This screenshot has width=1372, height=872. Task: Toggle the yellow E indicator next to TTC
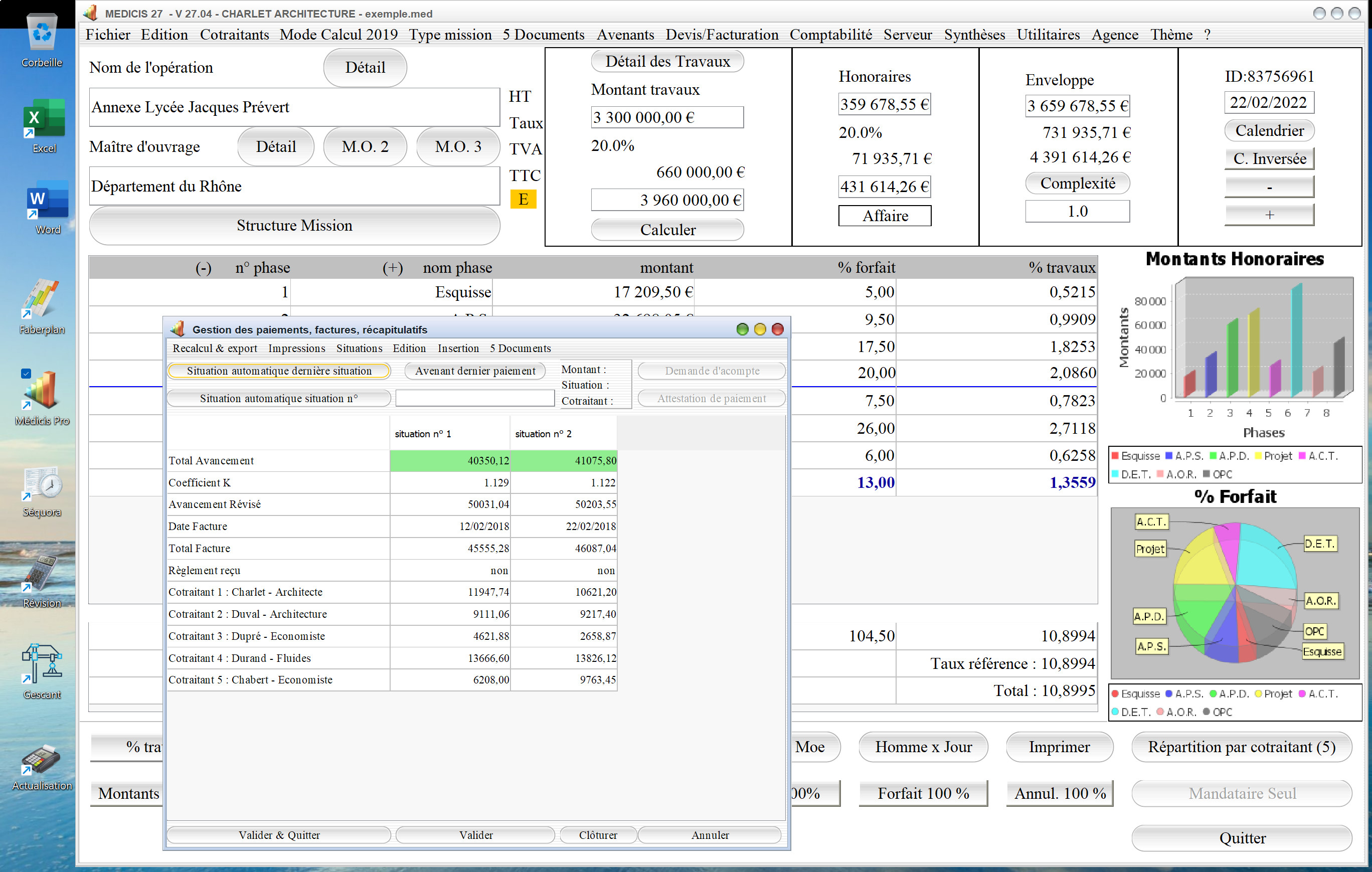523,200
